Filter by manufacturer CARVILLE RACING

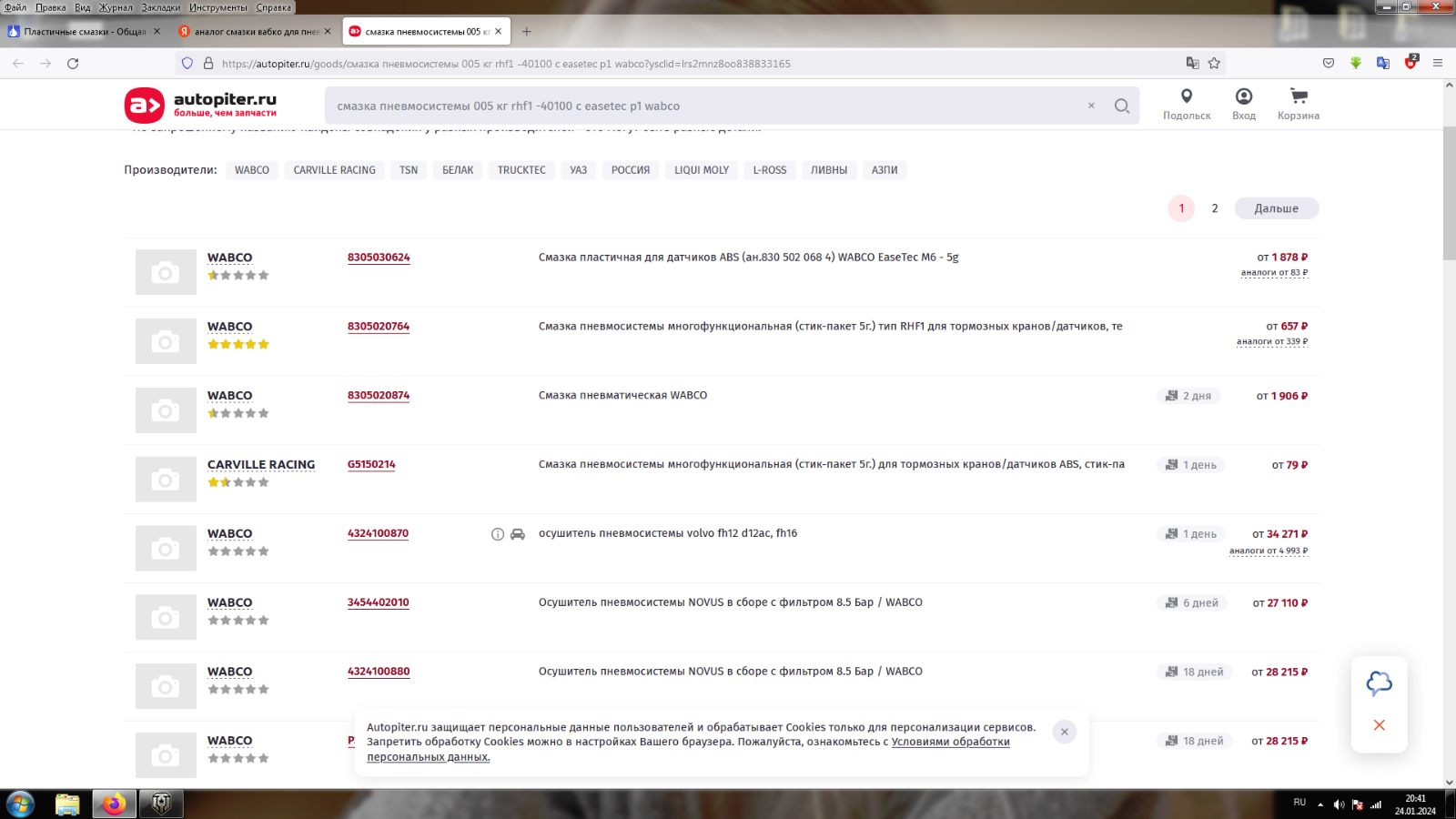coord(334,170)
